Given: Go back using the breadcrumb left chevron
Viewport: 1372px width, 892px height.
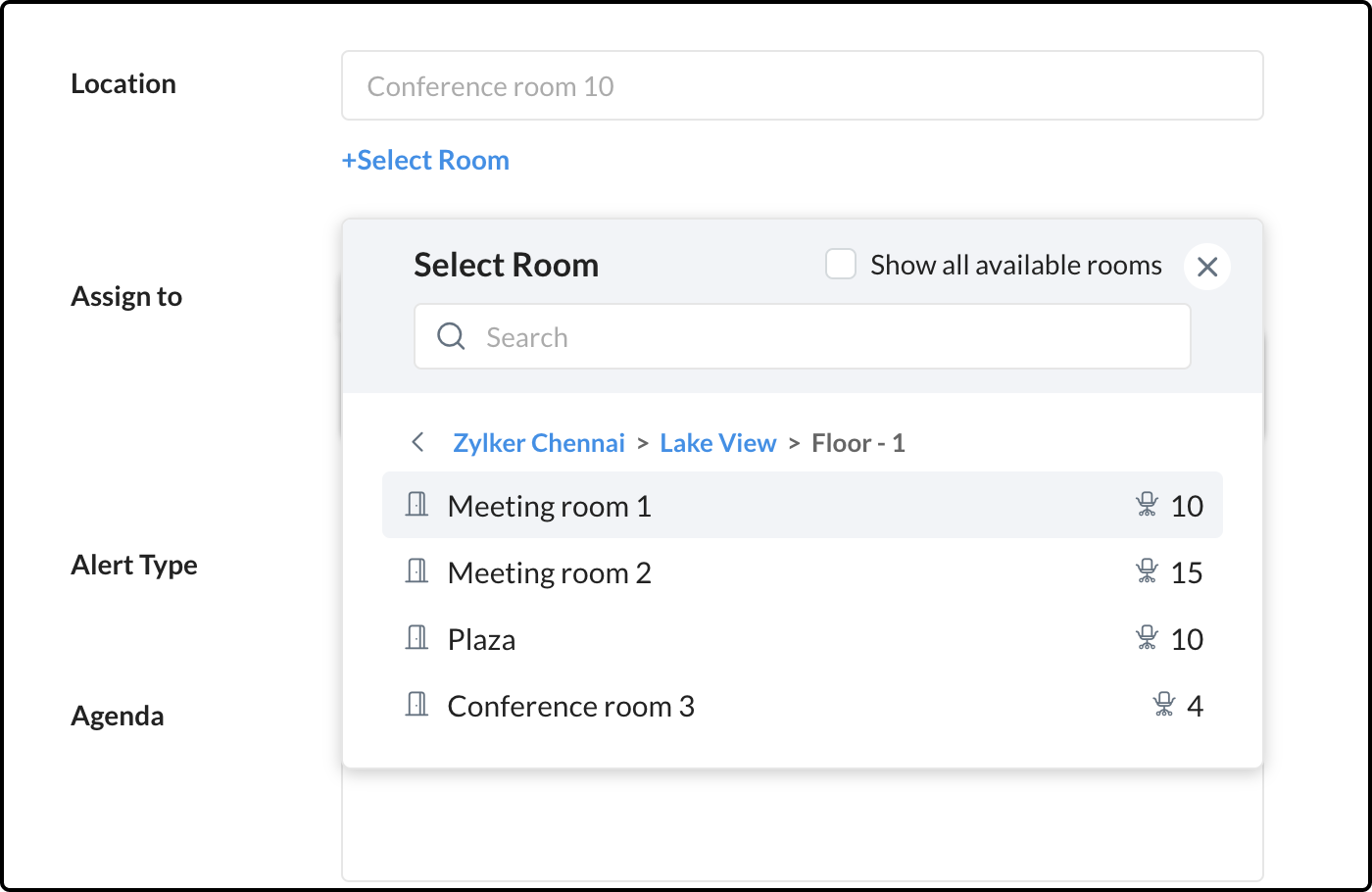Looking at the screenshot, I should tap(418, 442).
